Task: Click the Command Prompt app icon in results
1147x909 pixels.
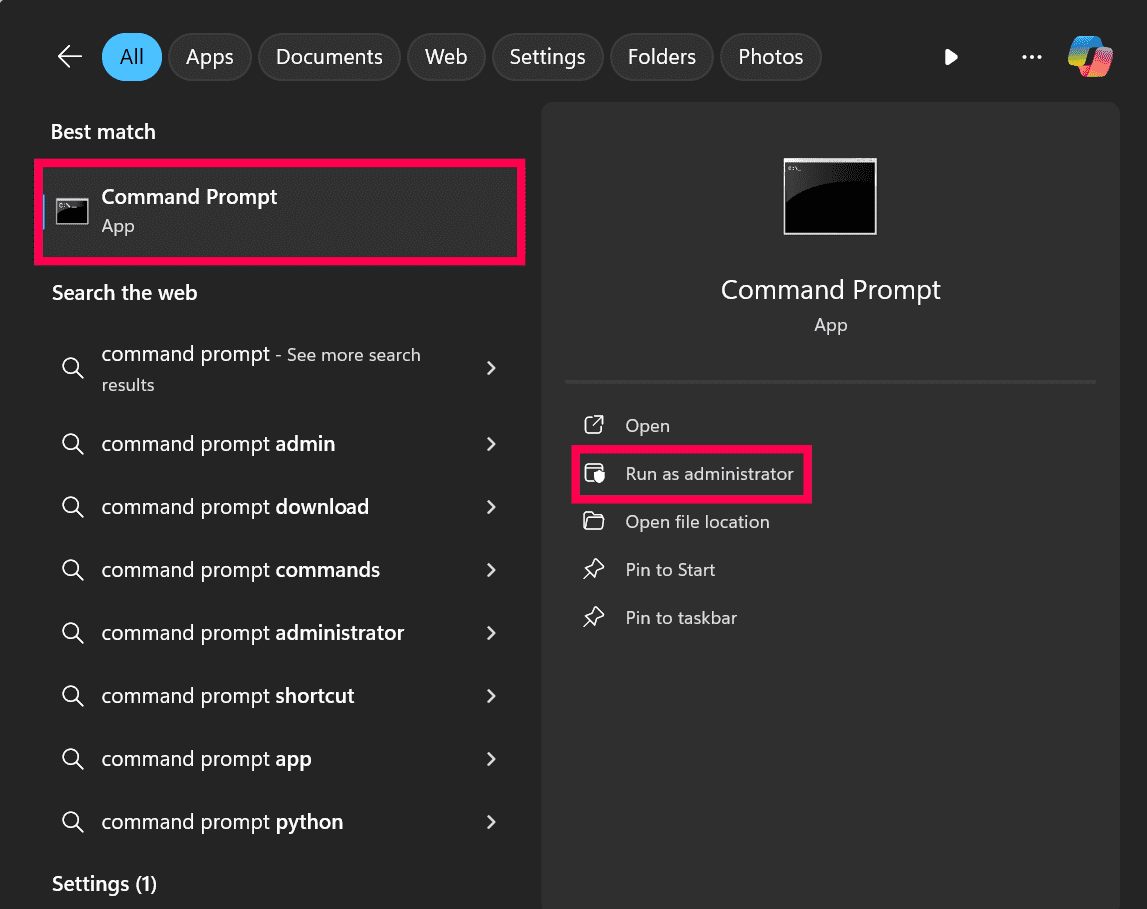Action: tap(72, 211)
